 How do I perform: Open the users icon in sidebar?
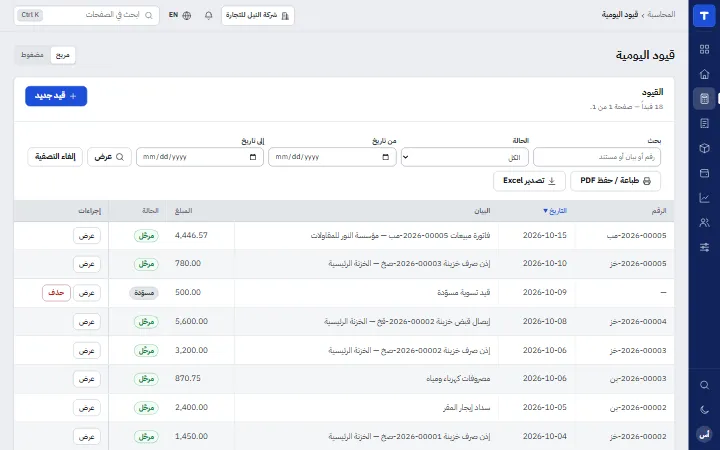(704, 223)
